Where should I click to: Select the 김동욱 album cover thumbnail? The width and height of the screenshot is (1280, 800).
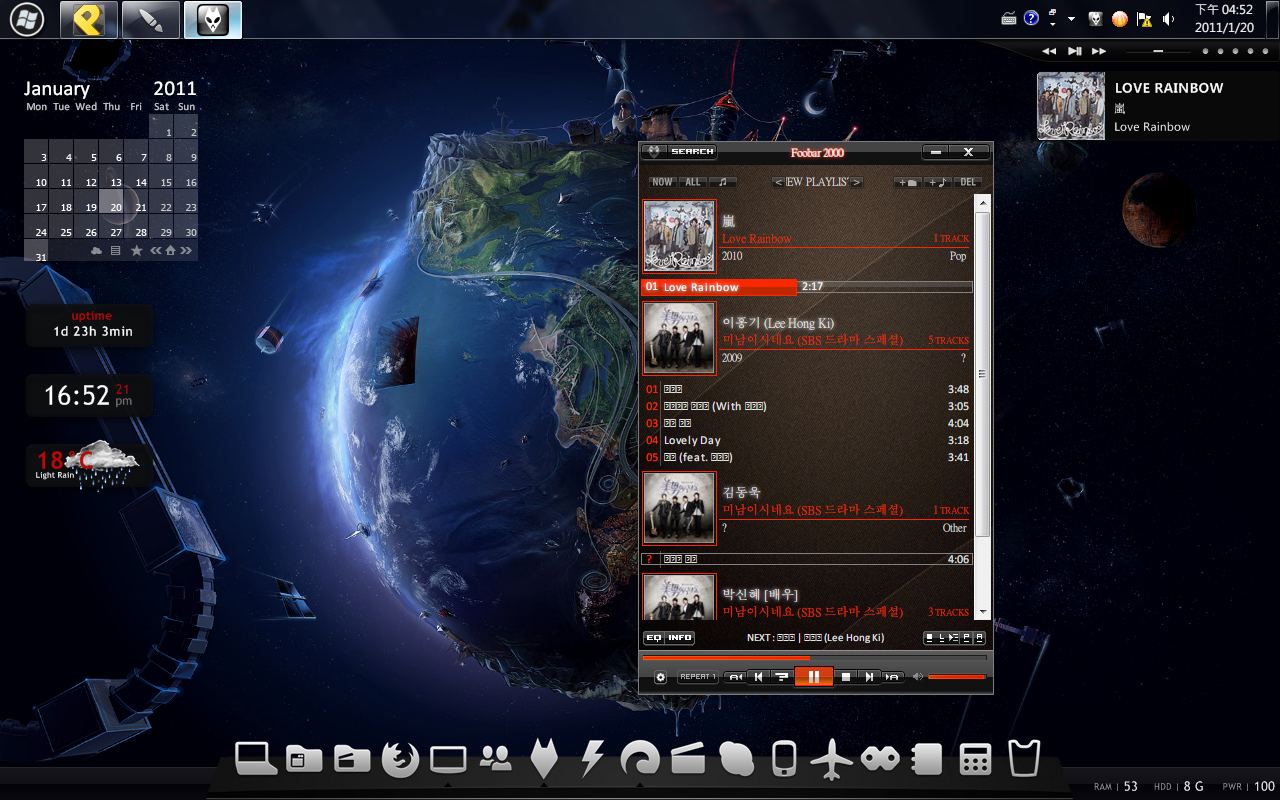[x=679, y=508]
